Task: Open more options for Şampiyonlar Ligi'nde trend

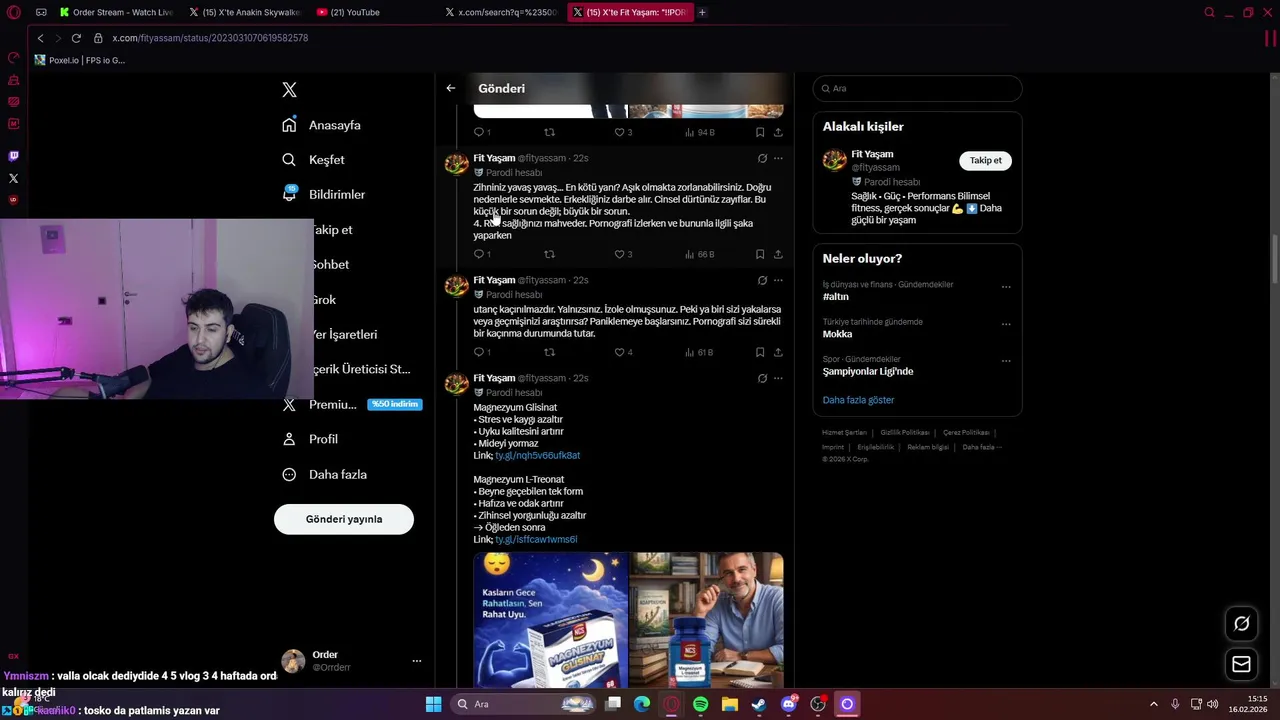Action: tap(1006, 360)
